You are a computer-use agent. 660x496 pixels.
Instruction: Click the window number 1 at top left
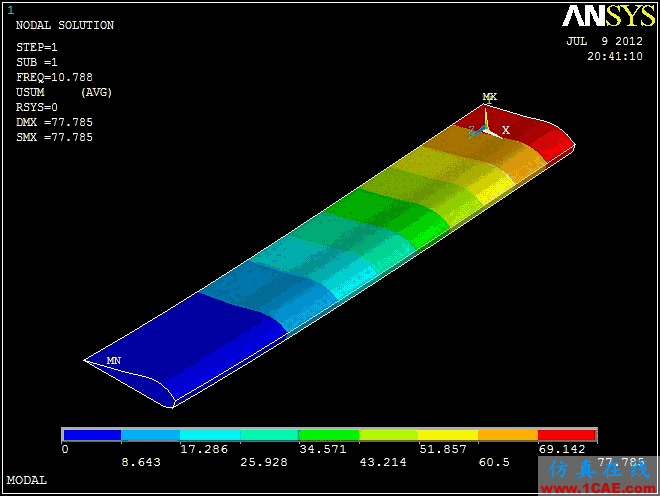click(11, 11)
